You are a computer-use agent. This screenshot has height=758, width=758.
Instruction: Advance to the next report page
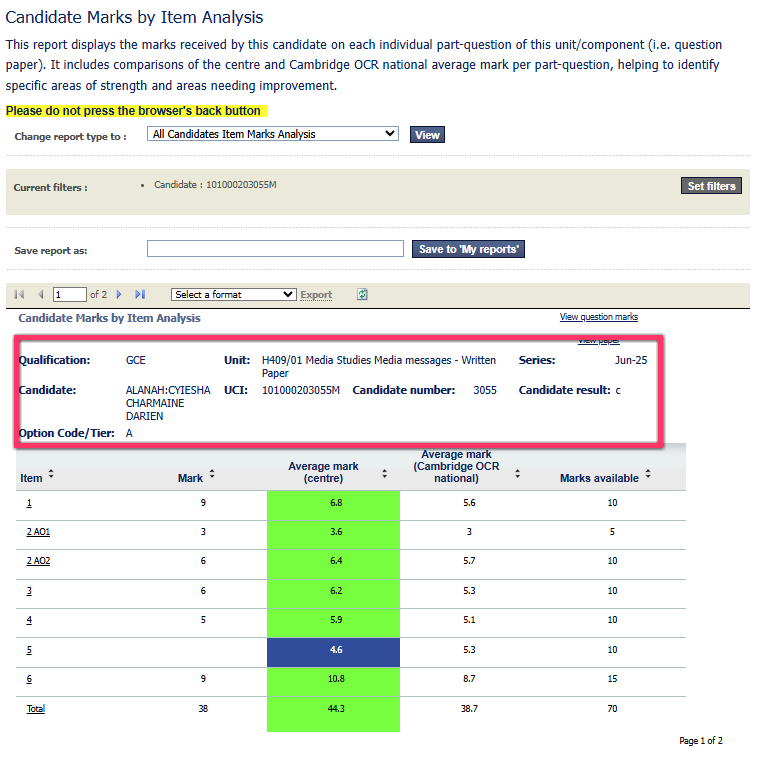[119, 295]
